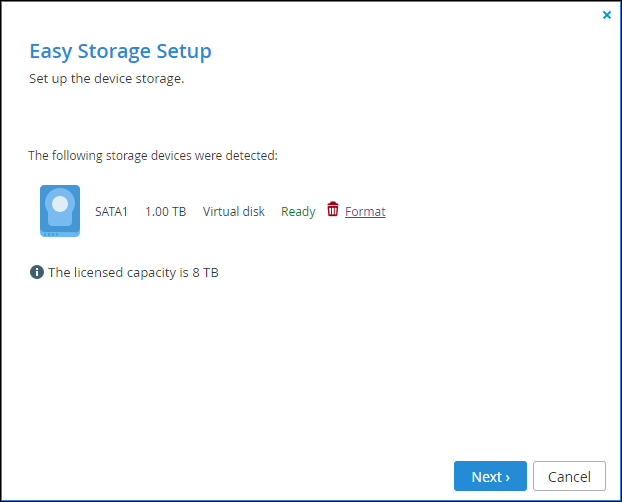Screen dimensions: 622x502
Task: Close the Easy Storage Setup dialog
Action: pyautogui.click(x=607, y=15)
